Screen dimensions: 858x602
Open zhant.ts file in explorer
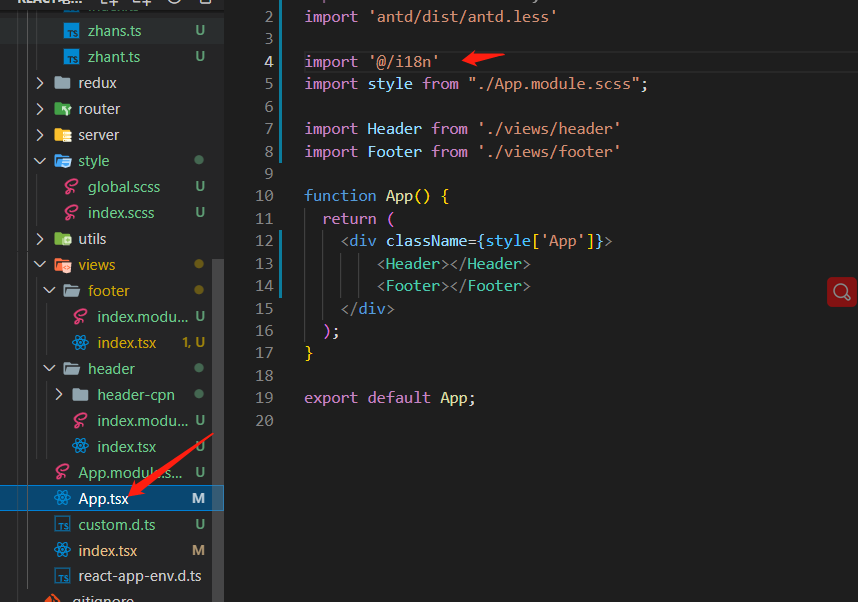(x=114, y=57)
